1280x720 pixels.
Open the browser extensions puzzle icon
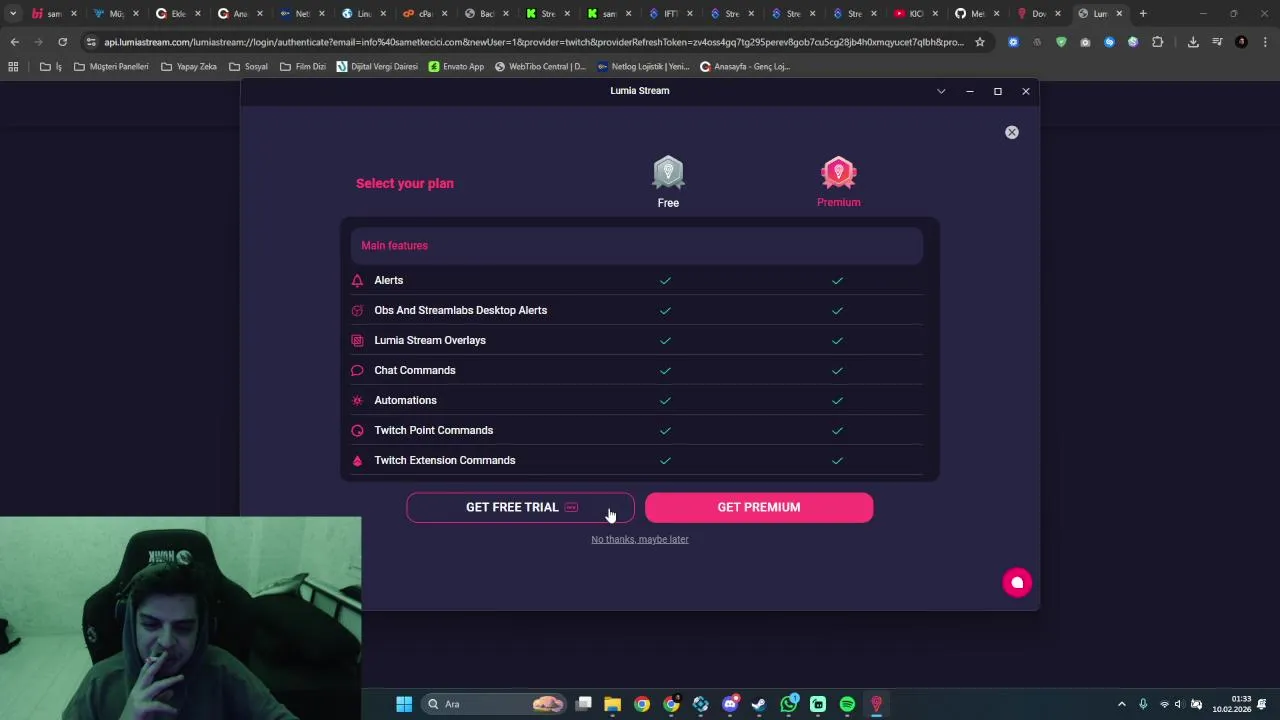point(1158,42)
